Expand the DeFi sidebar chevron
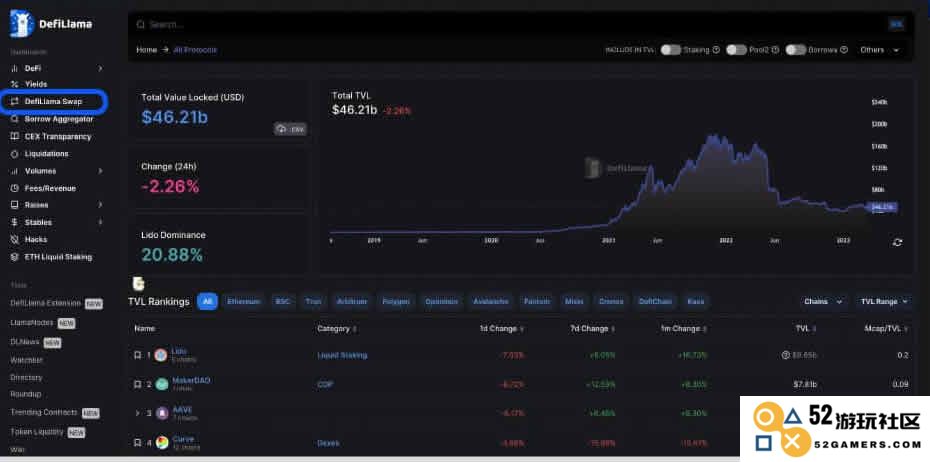 tap(100, 69)
